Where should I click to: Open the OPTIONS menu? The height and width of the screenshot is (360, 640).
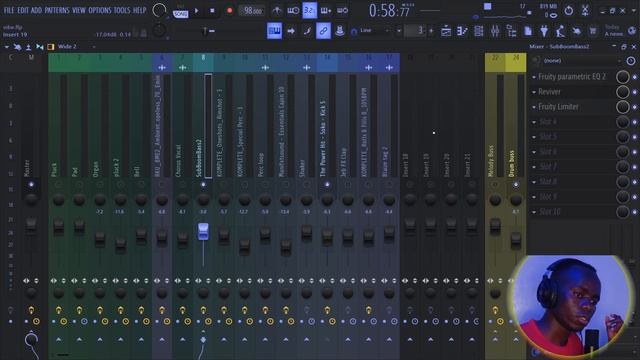point(100,11)
